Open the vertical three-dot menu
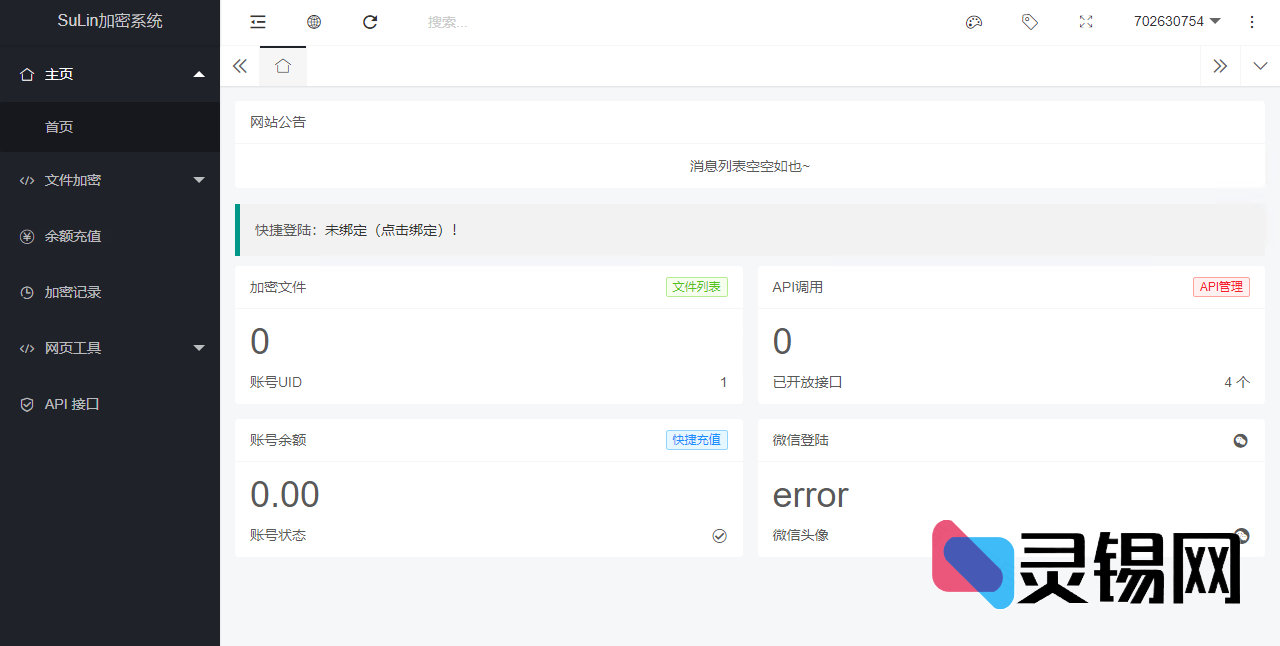 pyautogui.click(x=1251, y=21)
